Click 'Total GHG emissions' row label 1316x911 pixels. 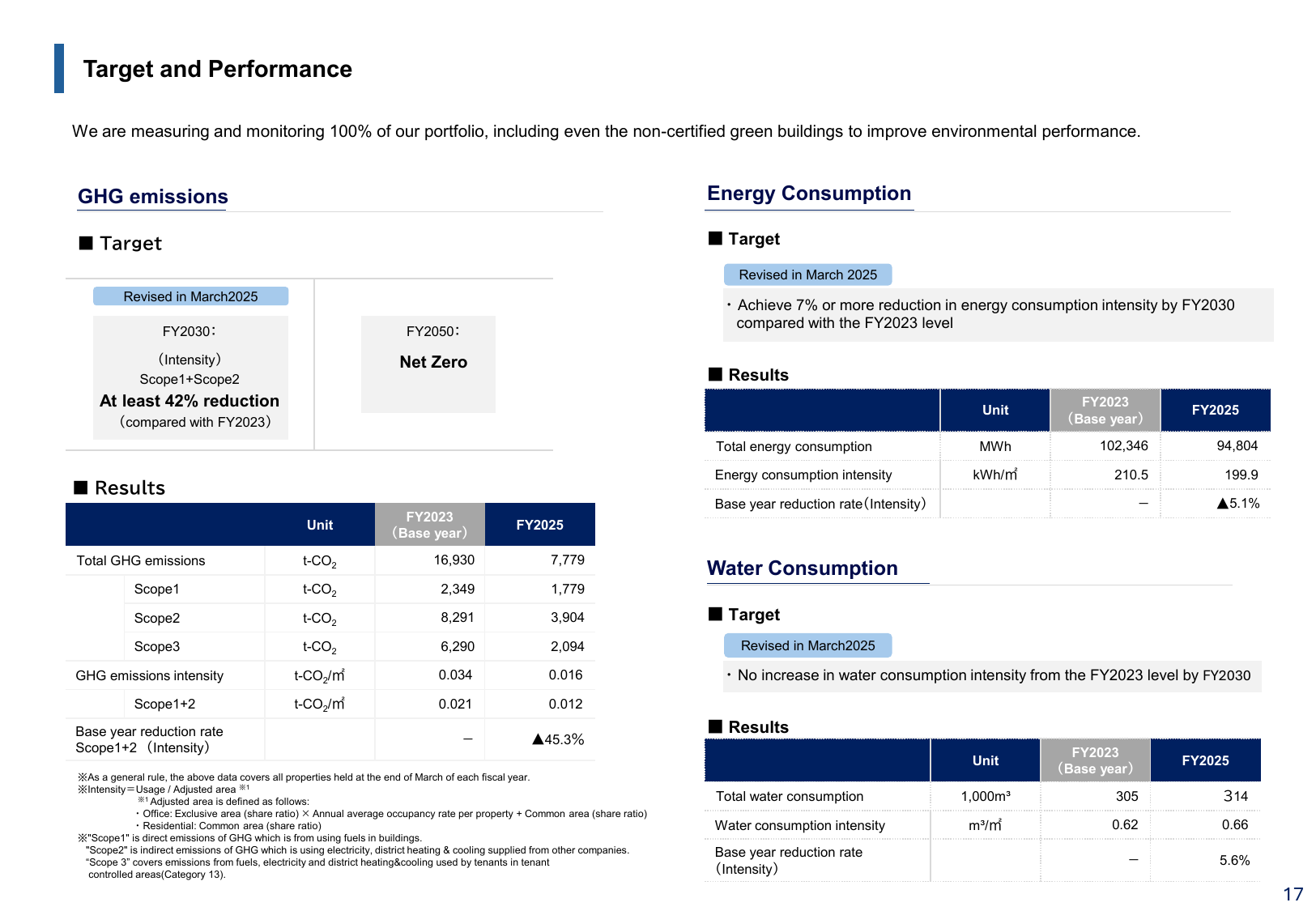(x=141, y=560)
